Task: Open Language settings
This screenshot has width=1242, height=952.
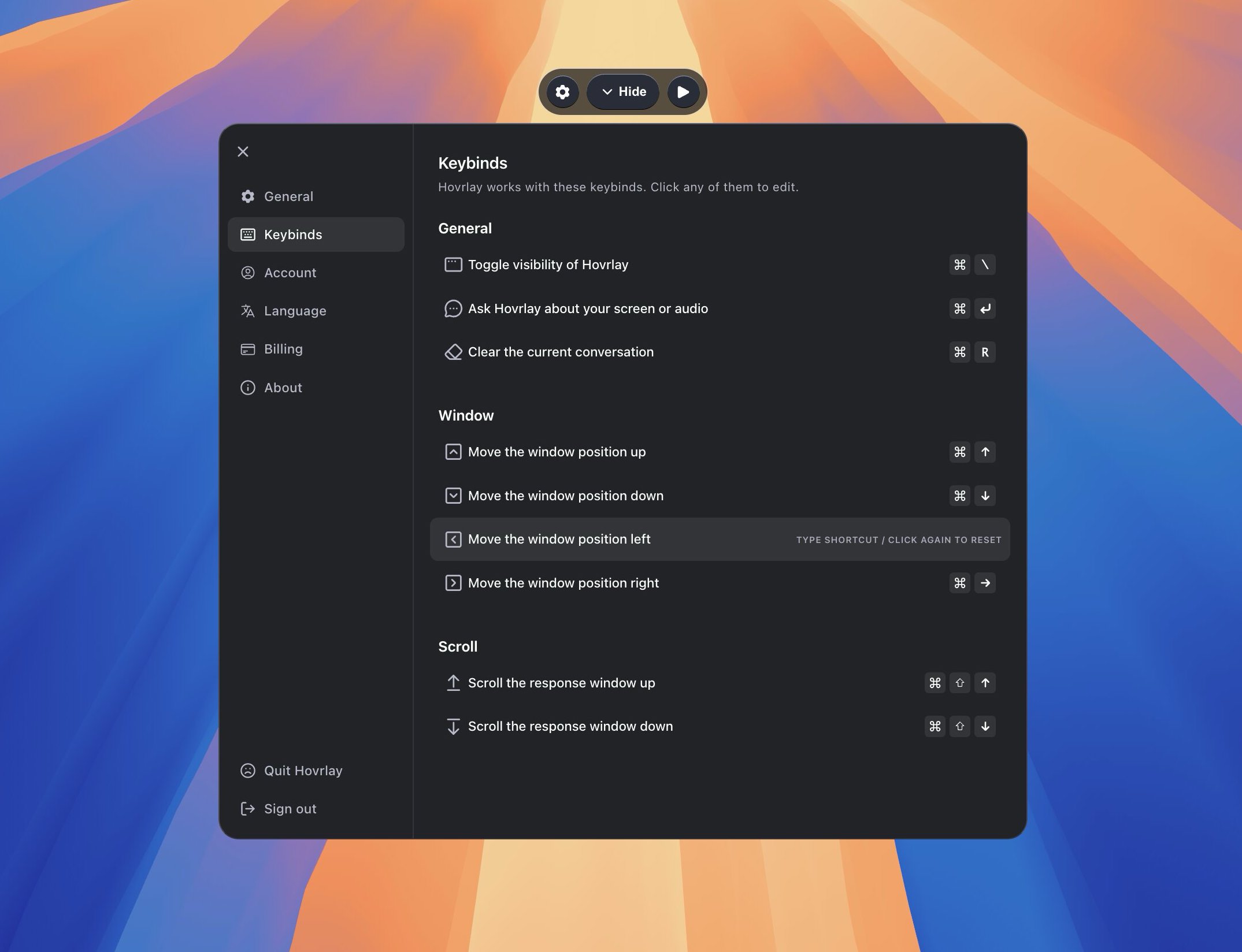Action: tap(316, 311)
